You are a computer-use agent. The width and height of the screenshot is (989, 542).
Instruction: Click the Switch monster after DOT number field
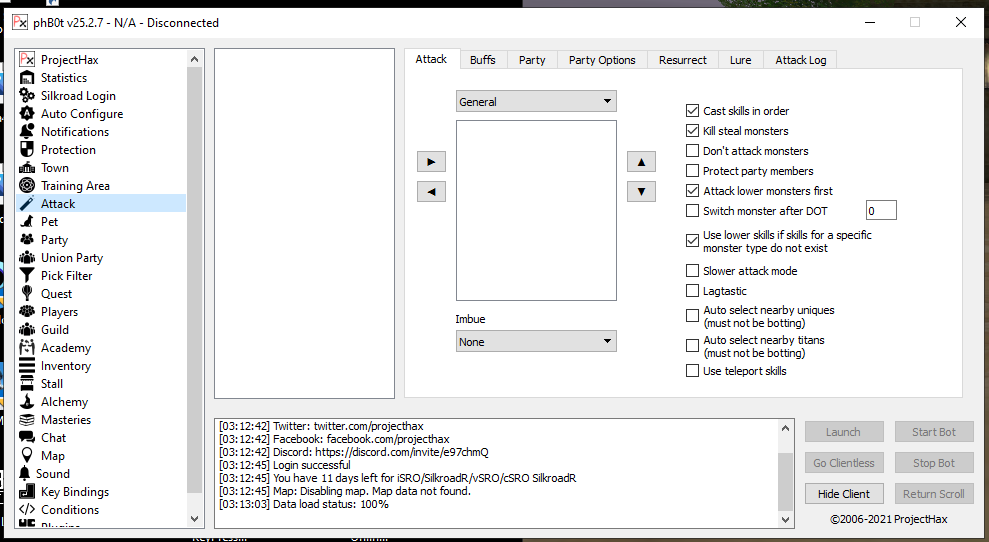click(x=881, y=211)
